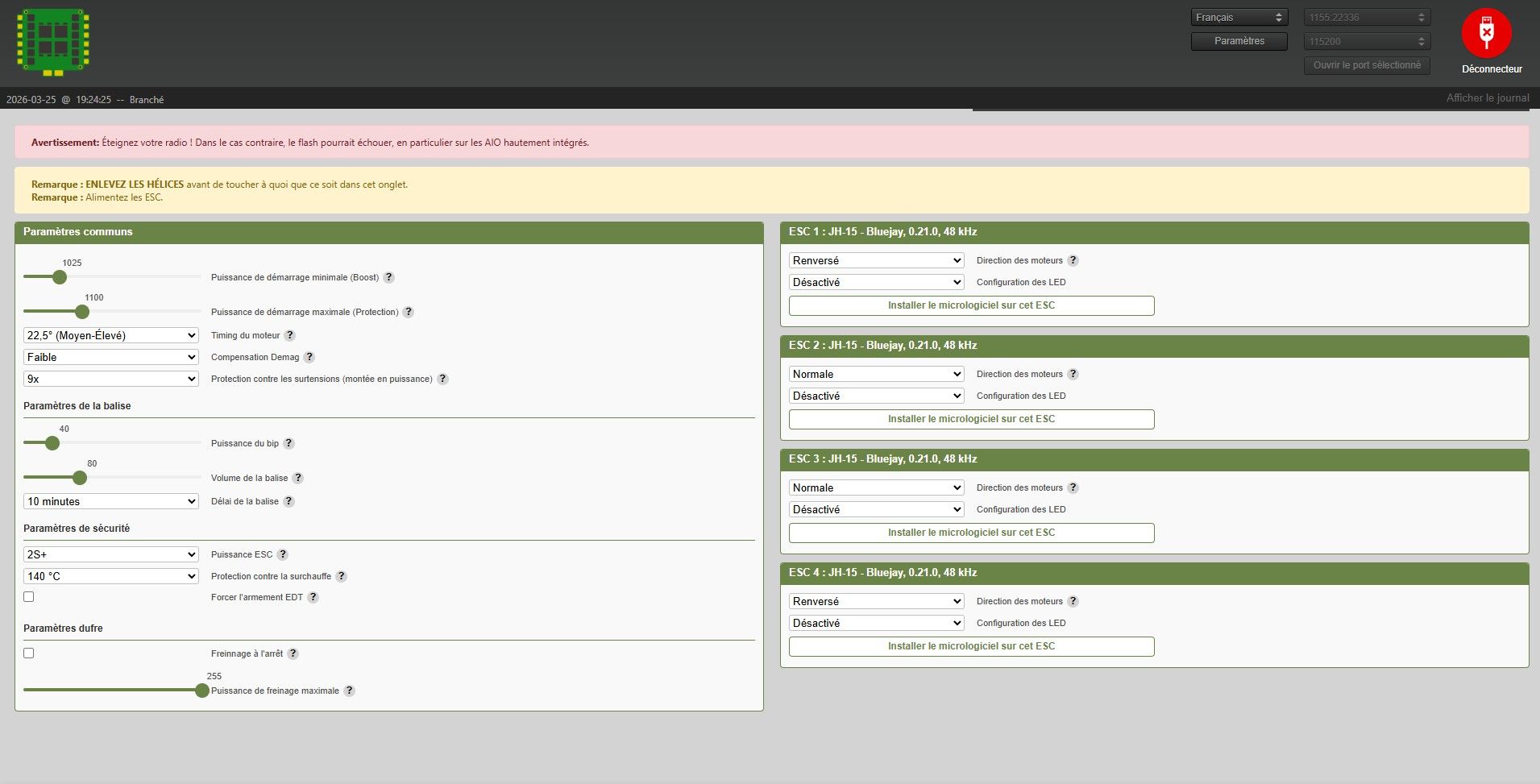Enable Forcer l'armement EDT checkbox

click(x=29, y=597)
